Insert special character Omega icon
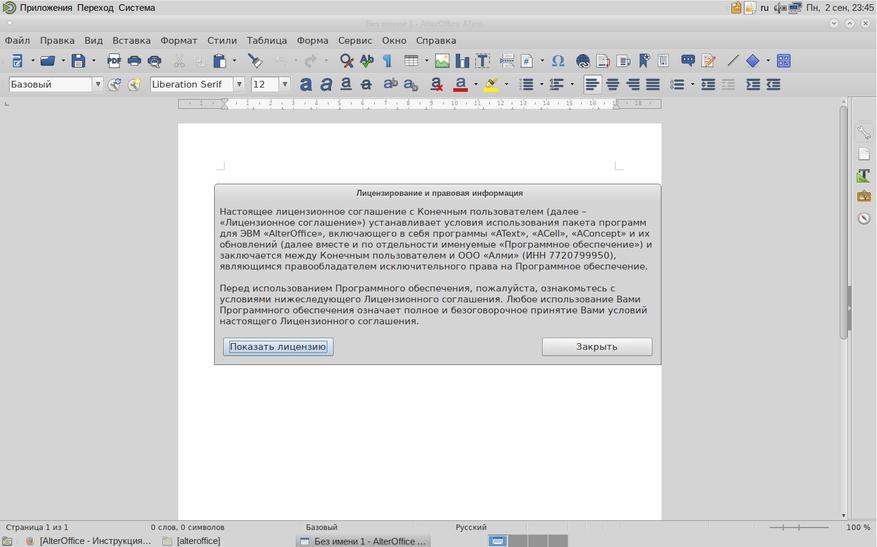The height and width of the screenshot is (547, 877). click(558, 61)
